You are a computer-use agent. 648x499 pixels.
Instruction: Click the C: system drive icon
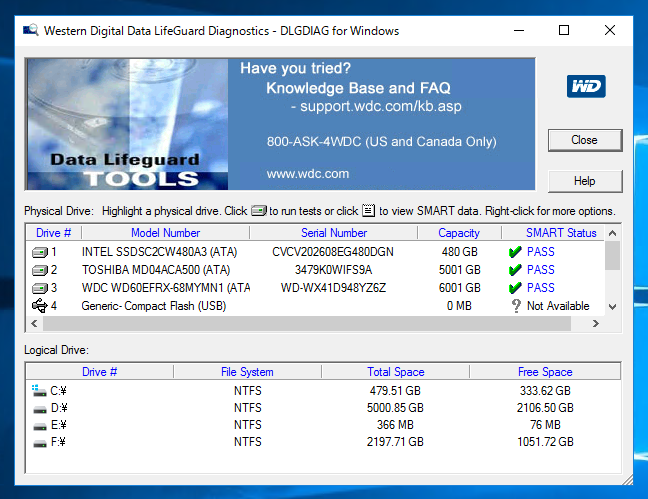point(39,391)
